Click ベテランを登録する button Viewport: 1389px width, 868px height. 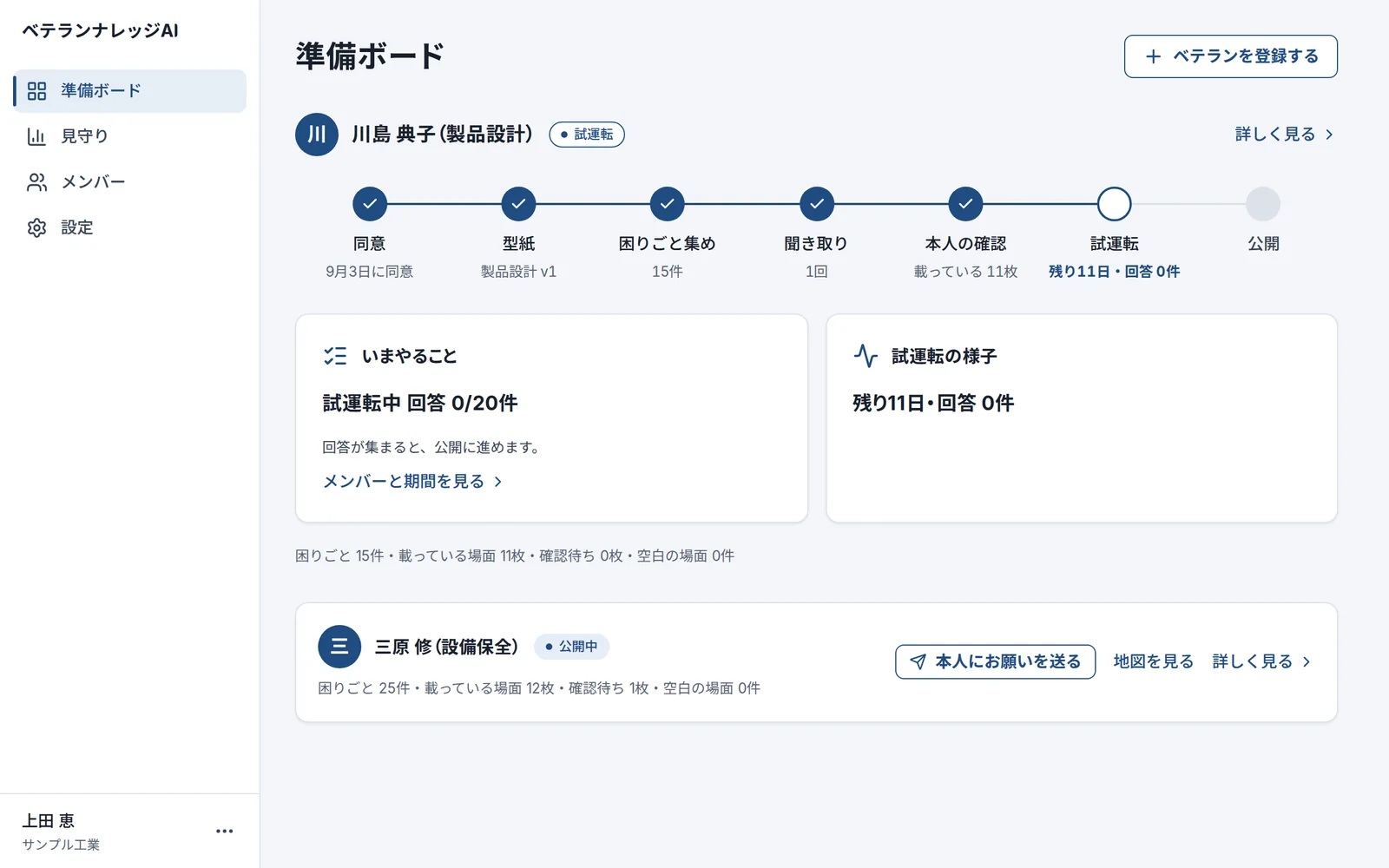tap(1230, 56)
